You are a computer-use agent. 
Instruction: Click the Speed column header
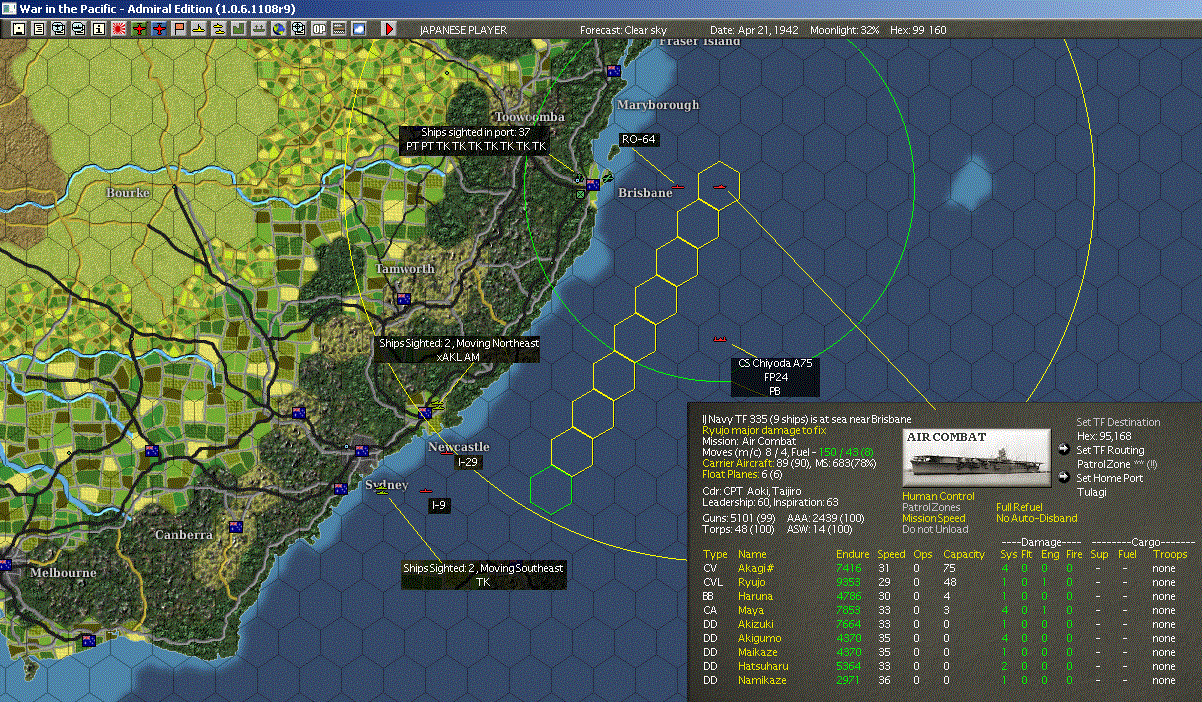tap(891, 553)
